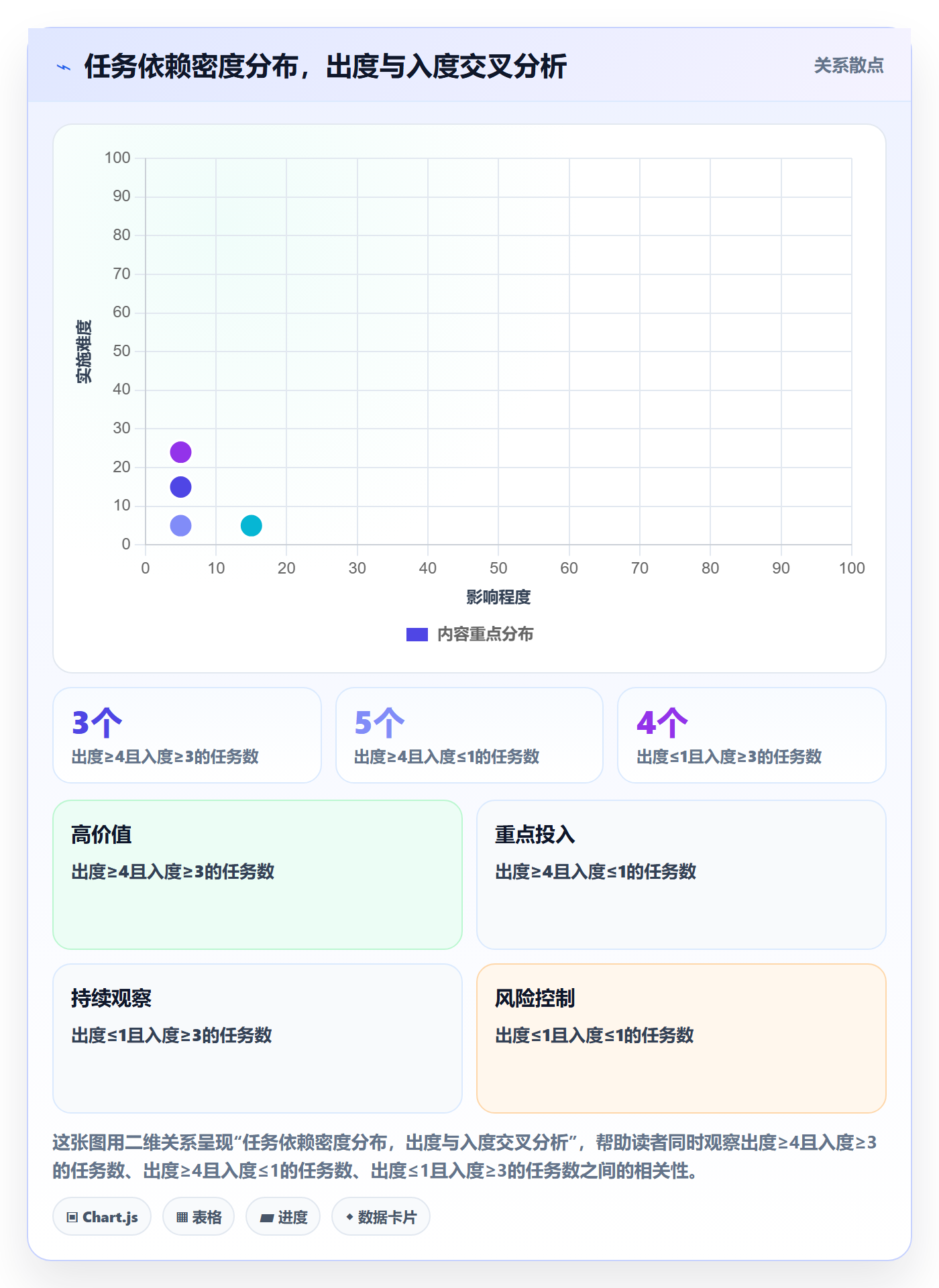Open the 重点投入 quadrant card heading

[x=535, y=835]
